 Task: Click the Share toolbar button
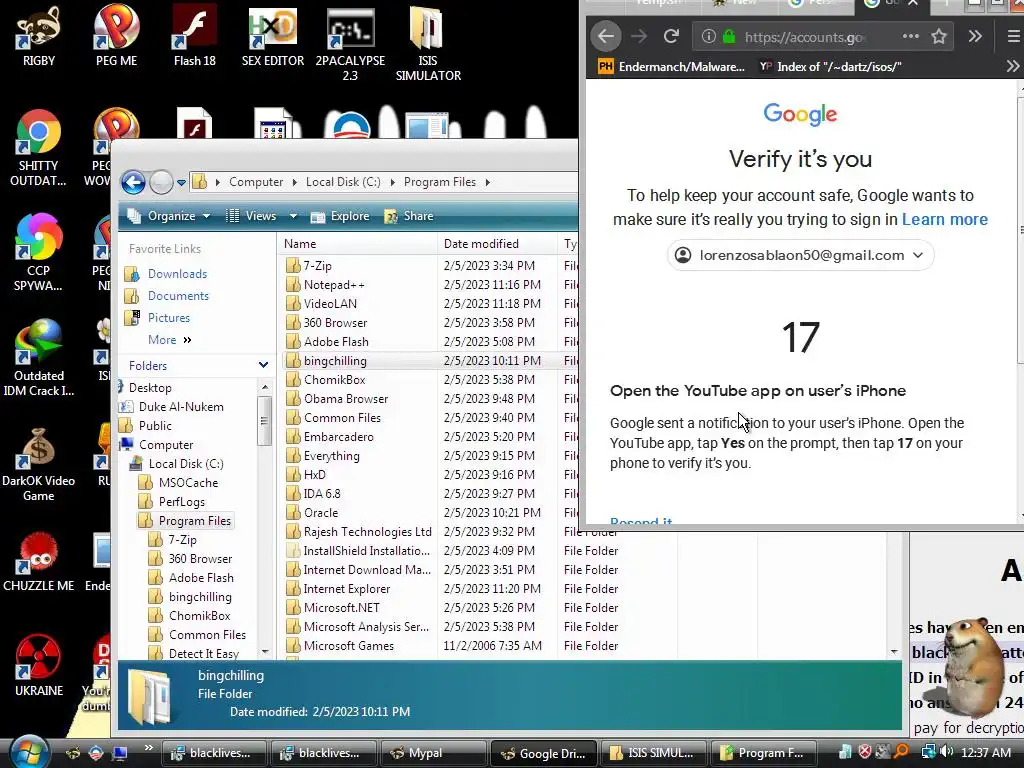(x=409, y=216)
